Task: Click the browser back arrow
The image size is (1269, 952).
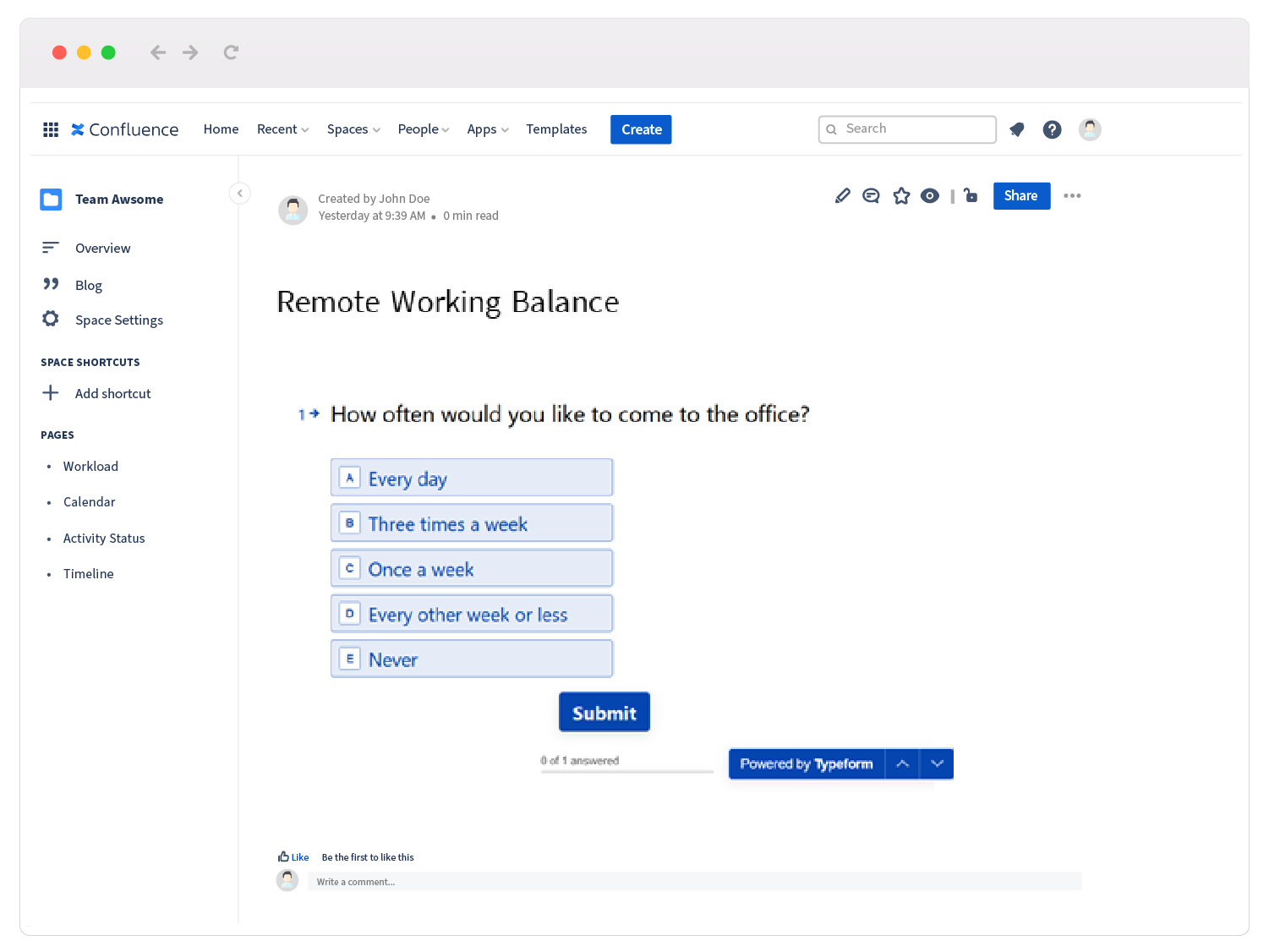Action: [x=157, y=52]
